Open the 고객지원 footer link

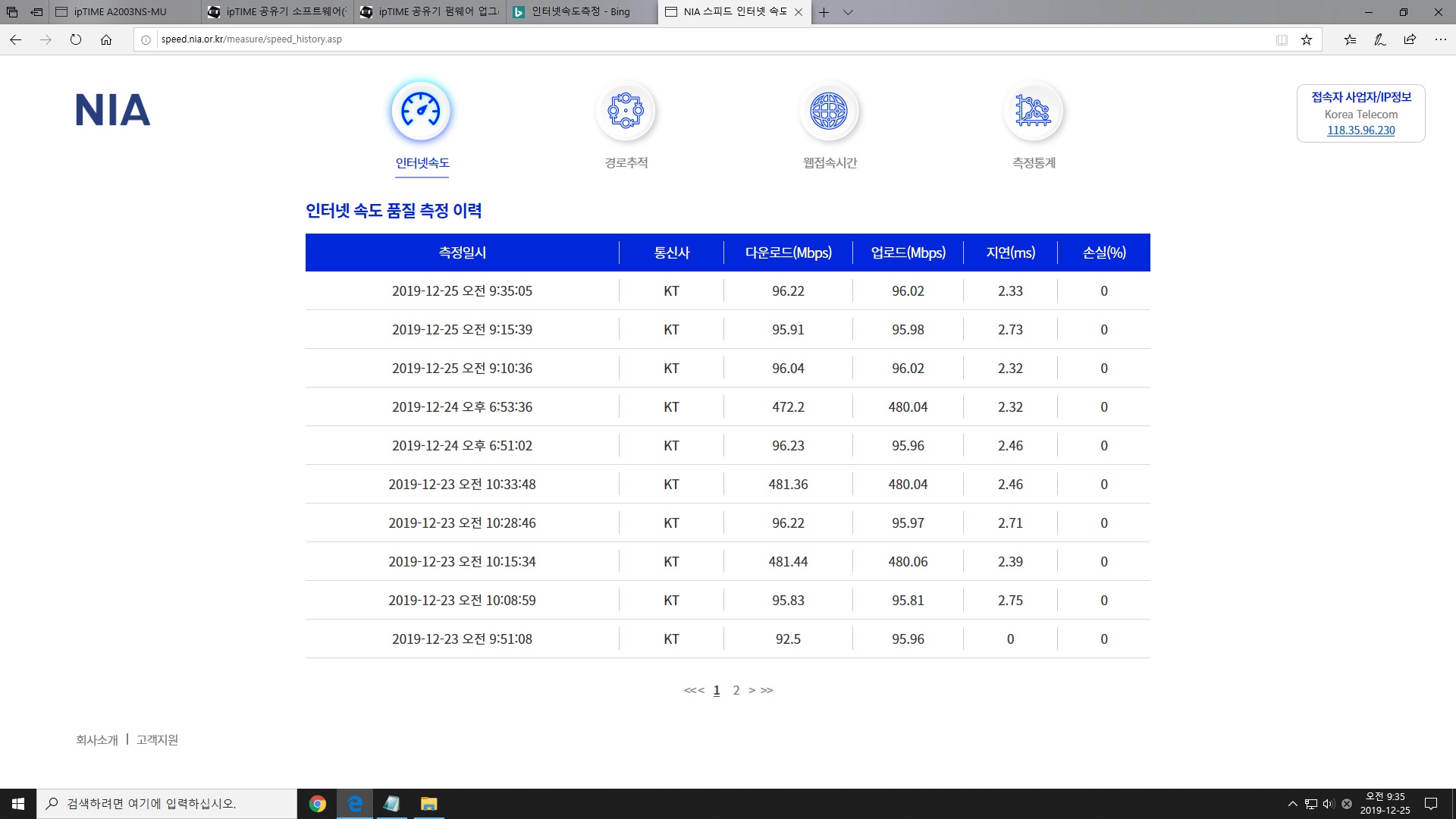tap(157, 740)
